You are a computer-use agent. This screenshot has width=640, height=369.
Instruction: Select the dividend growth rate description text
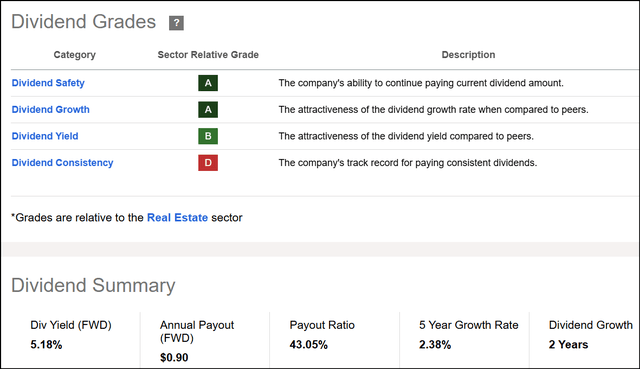(x=433, y=109)
